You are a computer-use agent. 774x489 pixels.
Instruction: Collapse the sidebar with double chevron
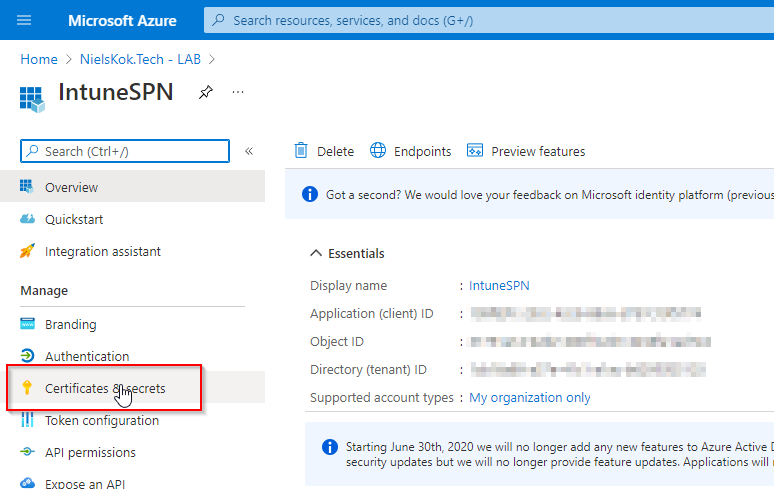(249, 151)
